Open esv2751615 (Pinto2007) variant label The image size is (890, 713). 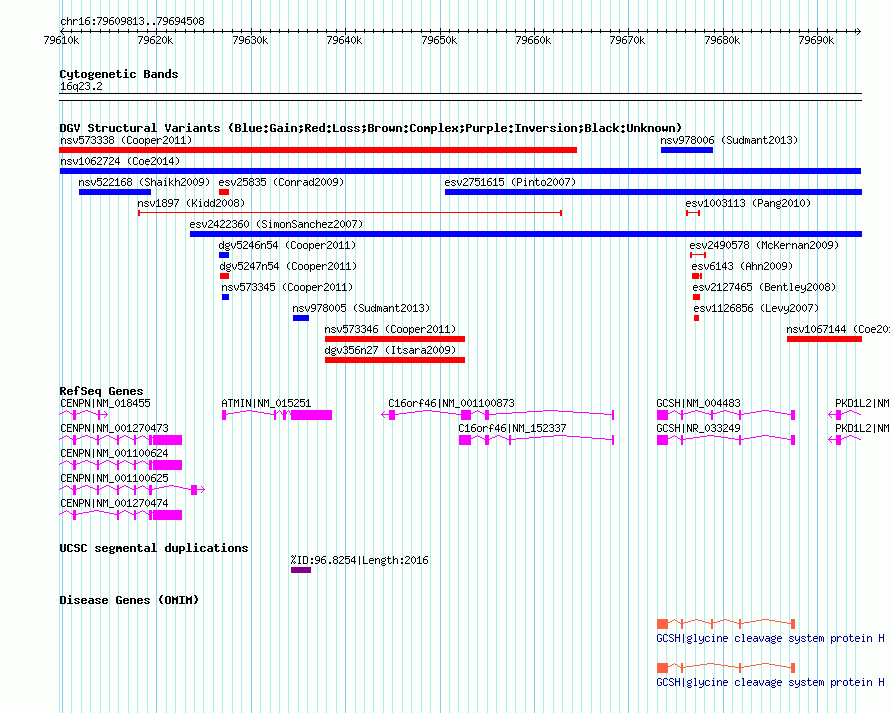[510, 182]
